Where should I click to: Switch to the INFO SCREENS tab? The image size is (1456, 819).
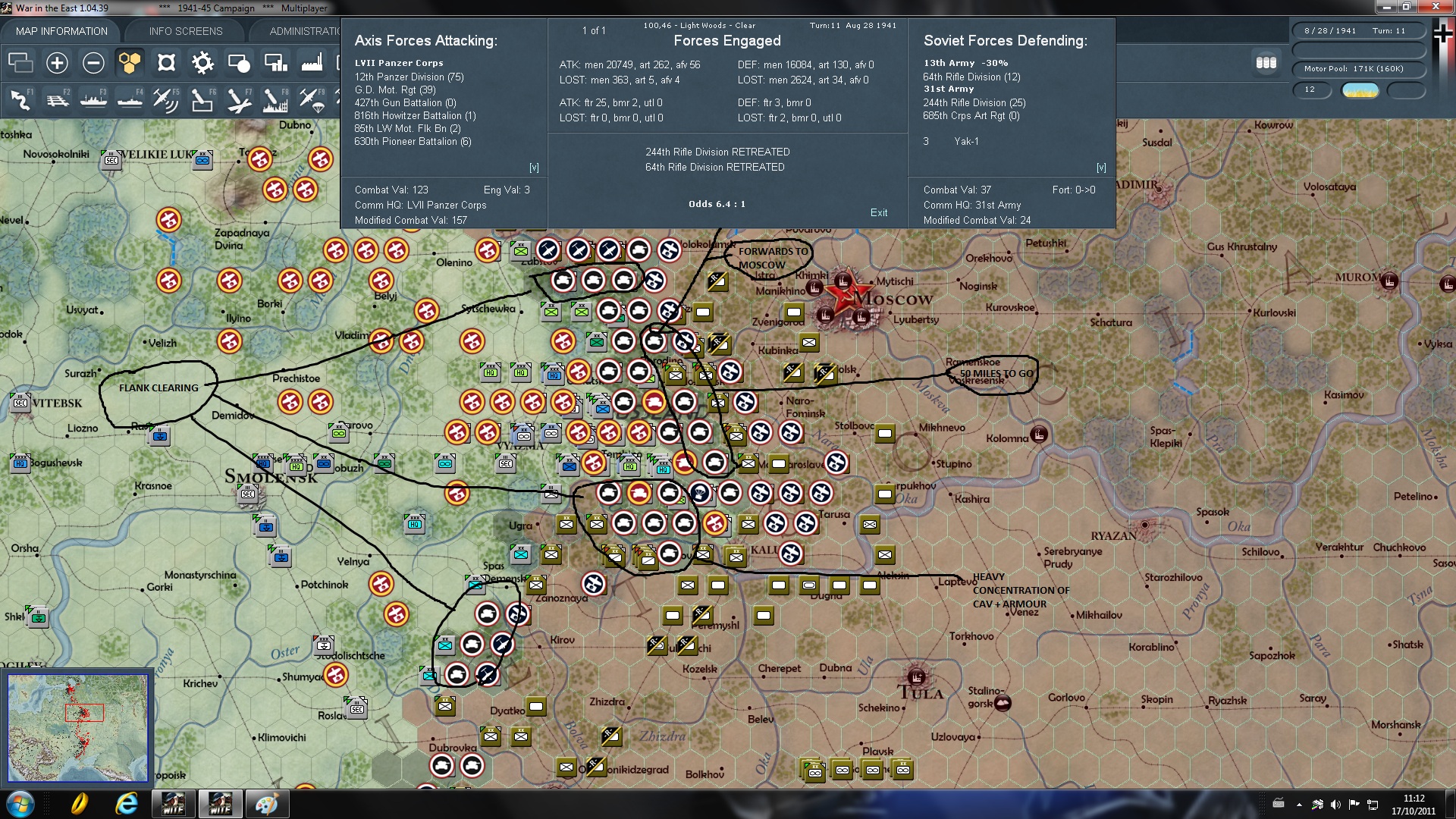186,31
